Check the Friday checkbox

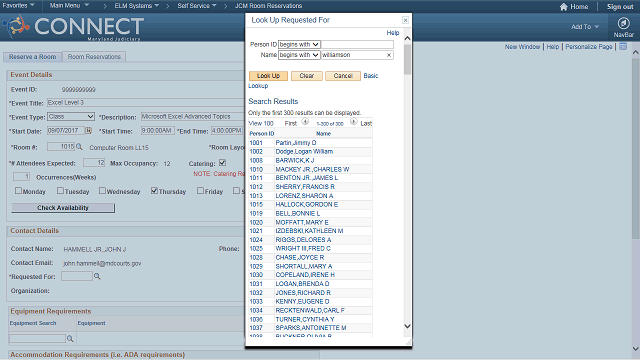(200, 191)
